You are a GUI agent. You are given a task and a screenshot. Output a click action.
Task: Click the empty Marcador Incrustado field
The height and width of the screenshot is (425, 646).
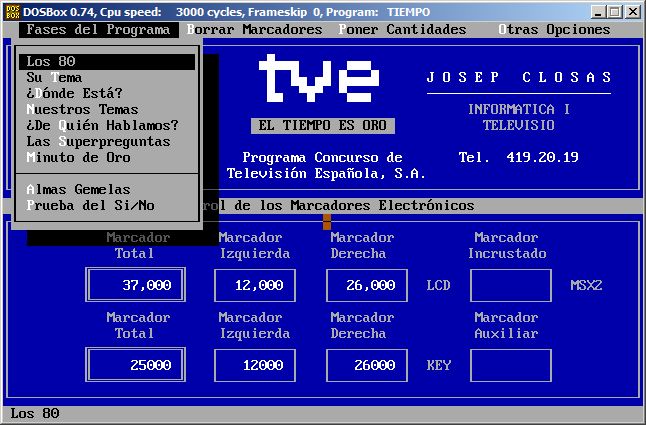510,286
